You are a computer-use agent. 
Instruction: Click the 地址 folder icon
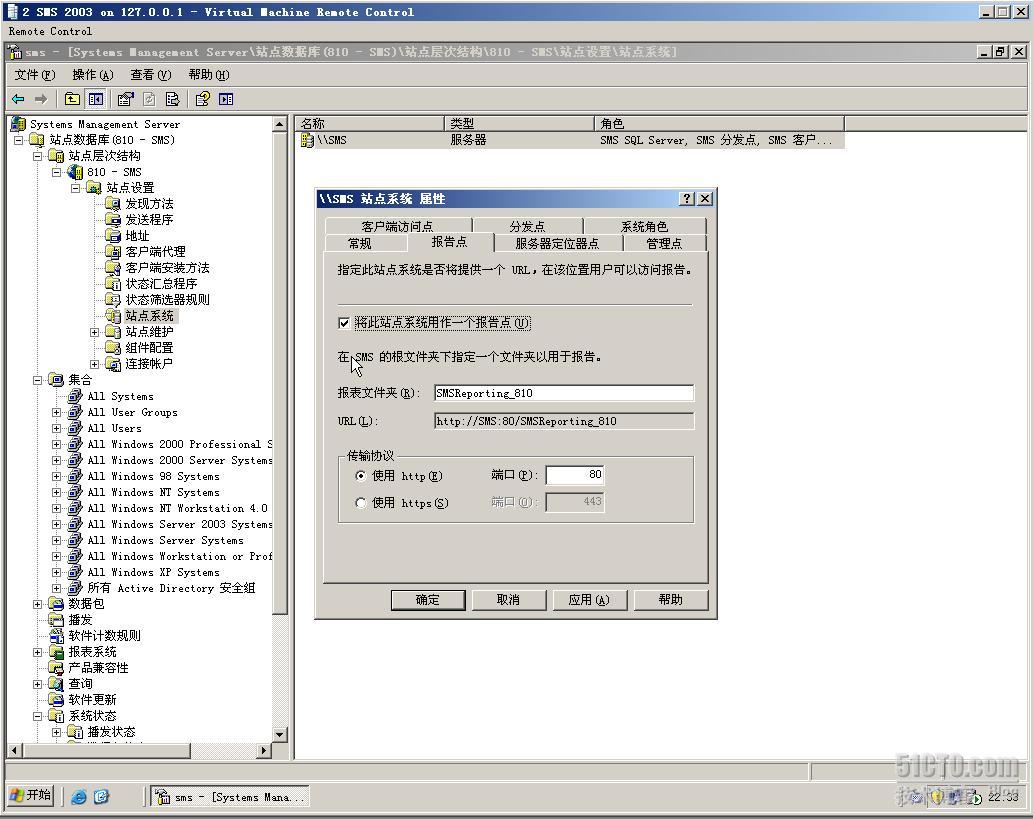point(113,235)
